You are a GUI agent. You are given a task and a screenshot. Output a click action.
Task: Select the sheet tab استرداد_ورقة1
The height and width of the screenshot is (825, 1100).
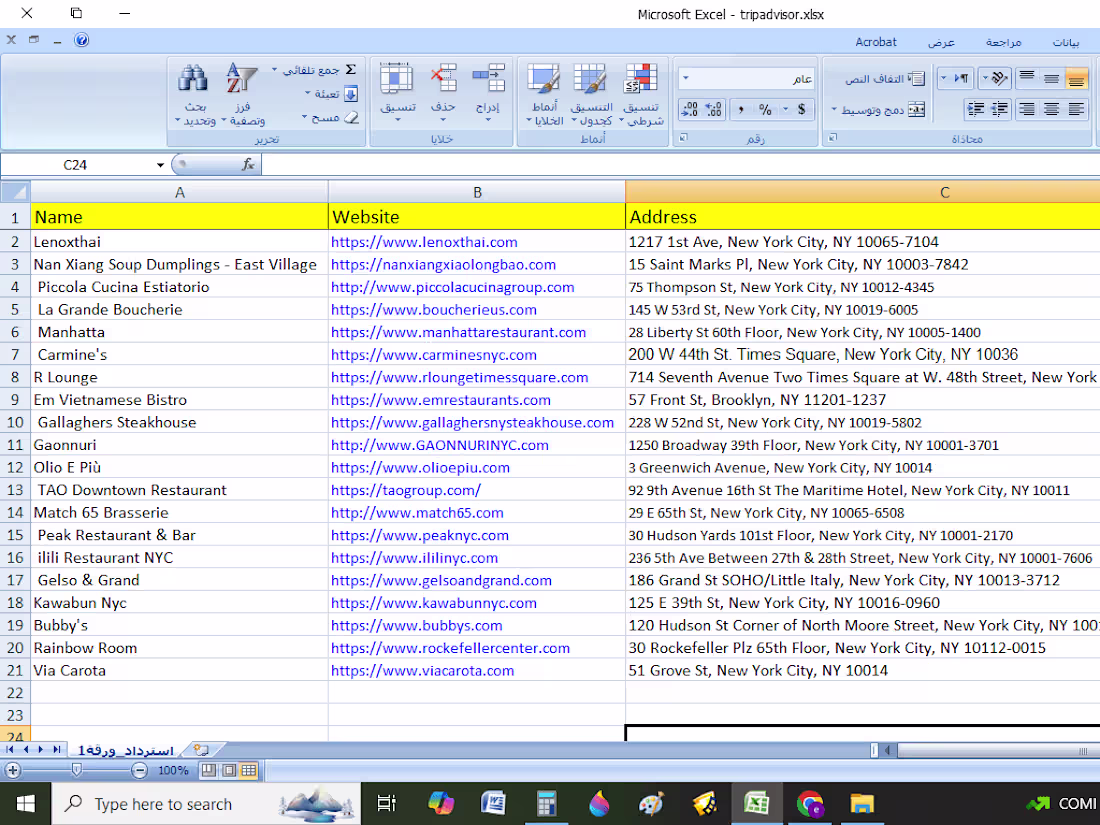tap(125, 750)
